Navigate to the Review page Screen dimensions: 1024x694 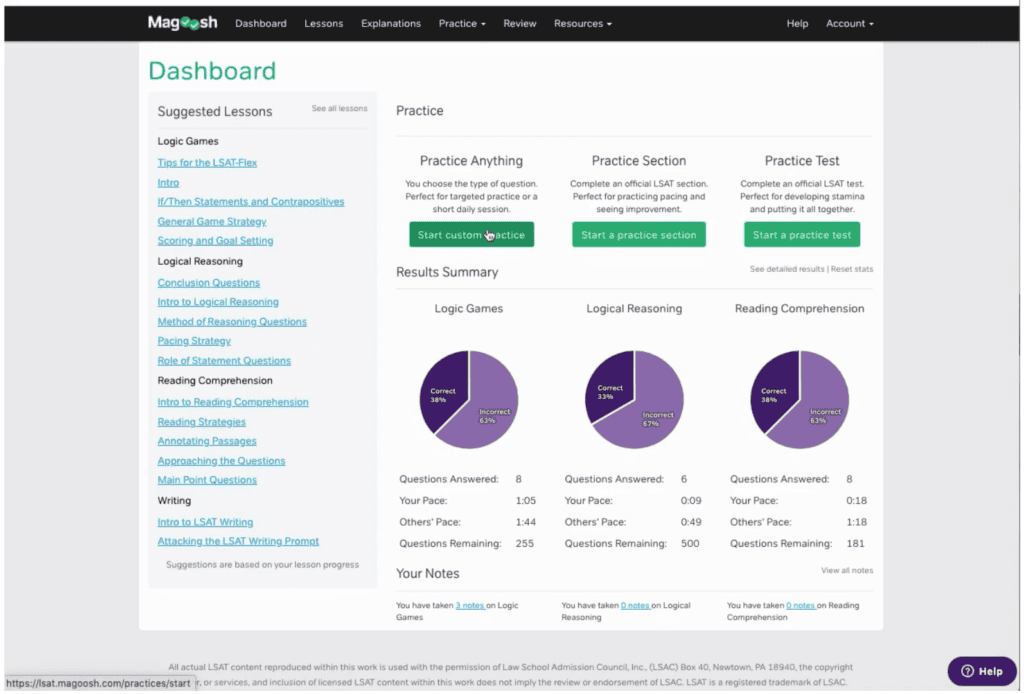coord(519,23)
